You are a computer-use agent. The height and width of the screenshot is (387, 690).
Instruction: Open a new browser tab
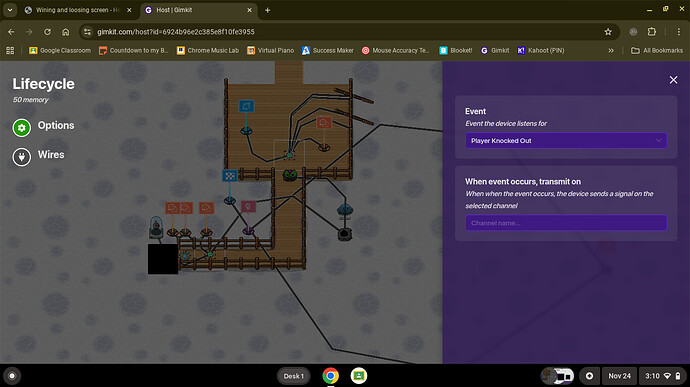[267, 10]
